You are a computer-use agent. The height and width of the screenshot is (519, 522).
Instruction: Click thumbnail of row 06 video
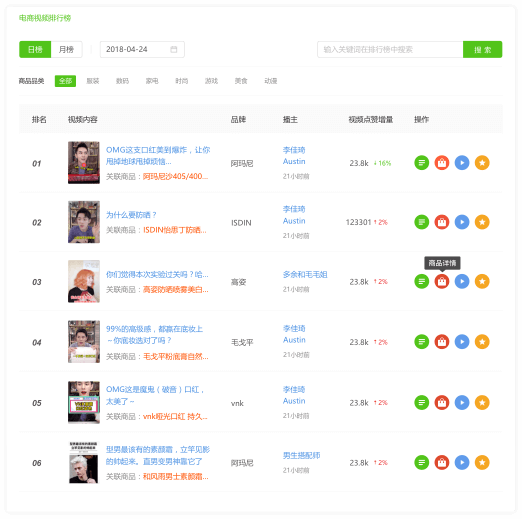(x=84, y=462)
